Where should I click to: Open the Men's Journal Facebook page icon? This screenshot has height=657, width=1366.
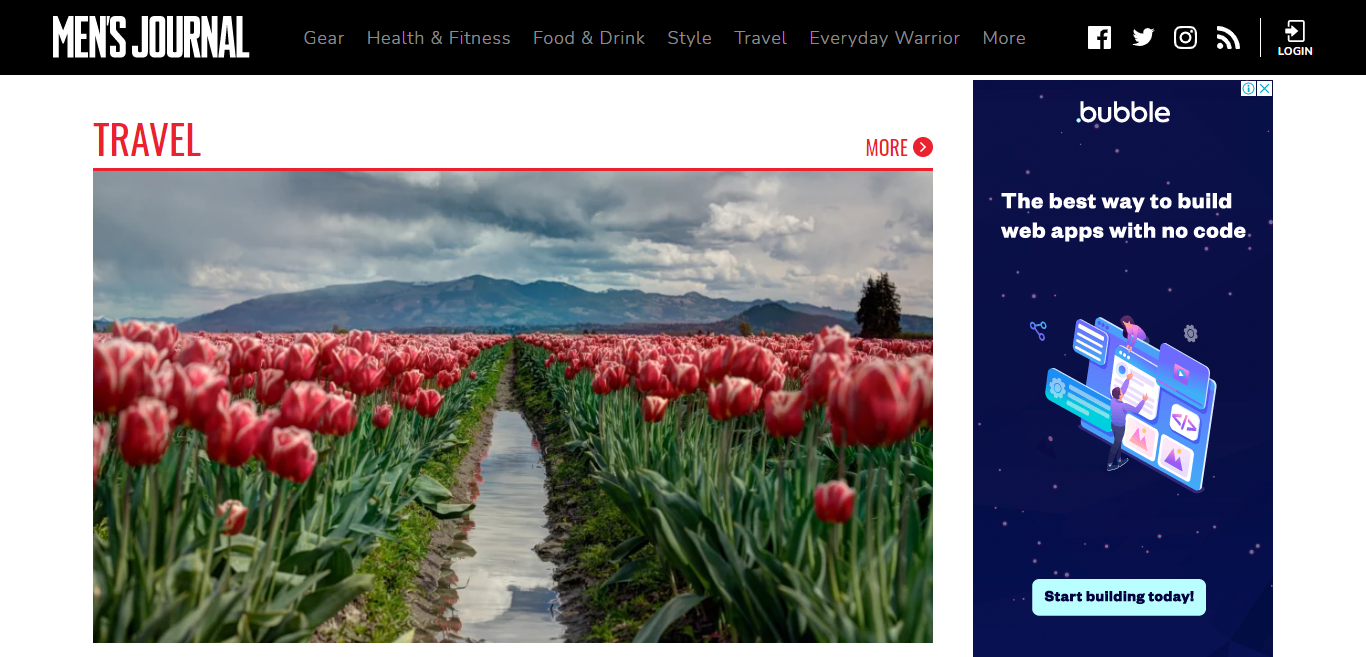(x=1099, y=38)
